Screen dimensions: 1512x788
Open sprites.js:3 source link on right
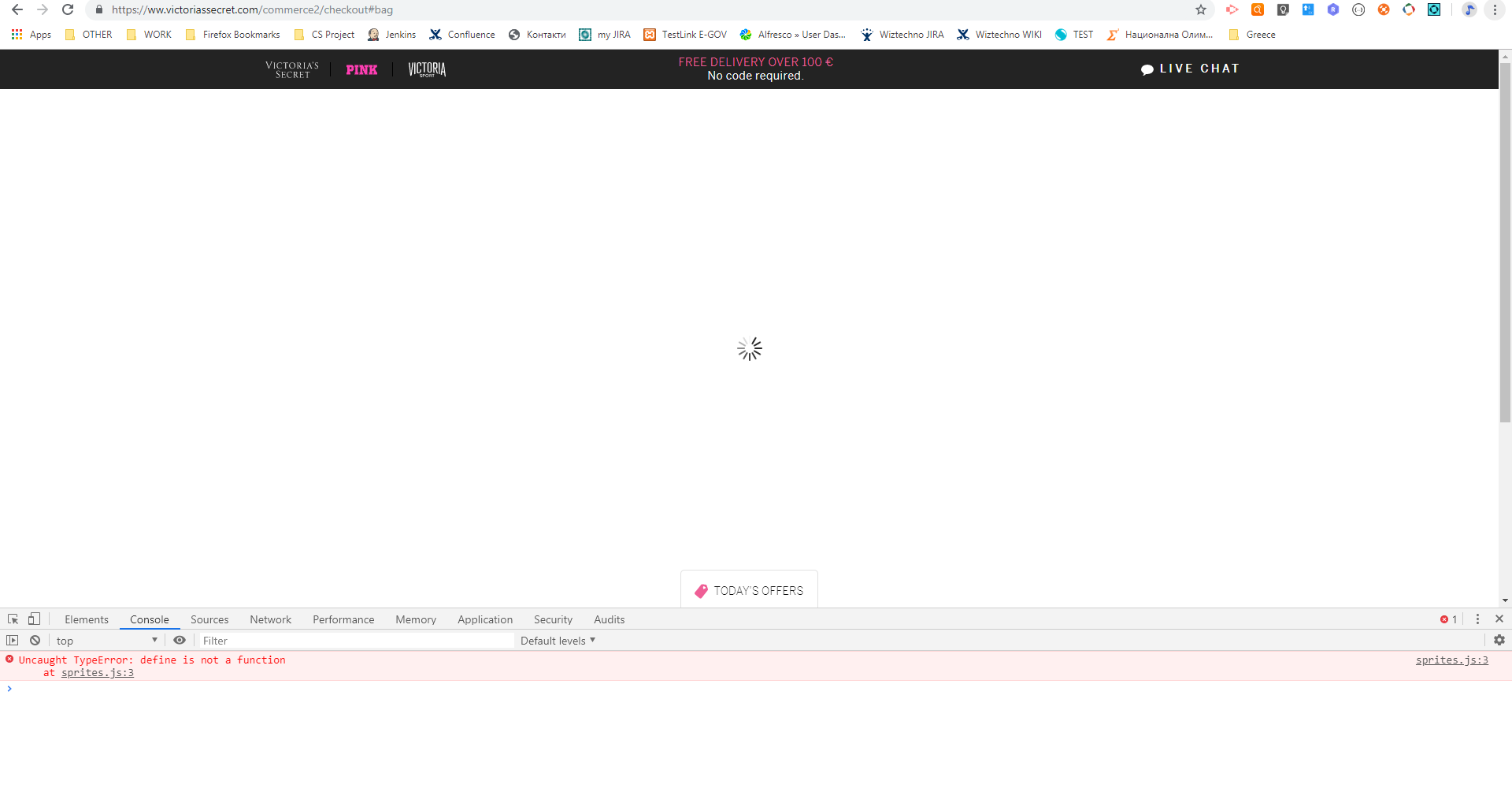point(1451,660)
